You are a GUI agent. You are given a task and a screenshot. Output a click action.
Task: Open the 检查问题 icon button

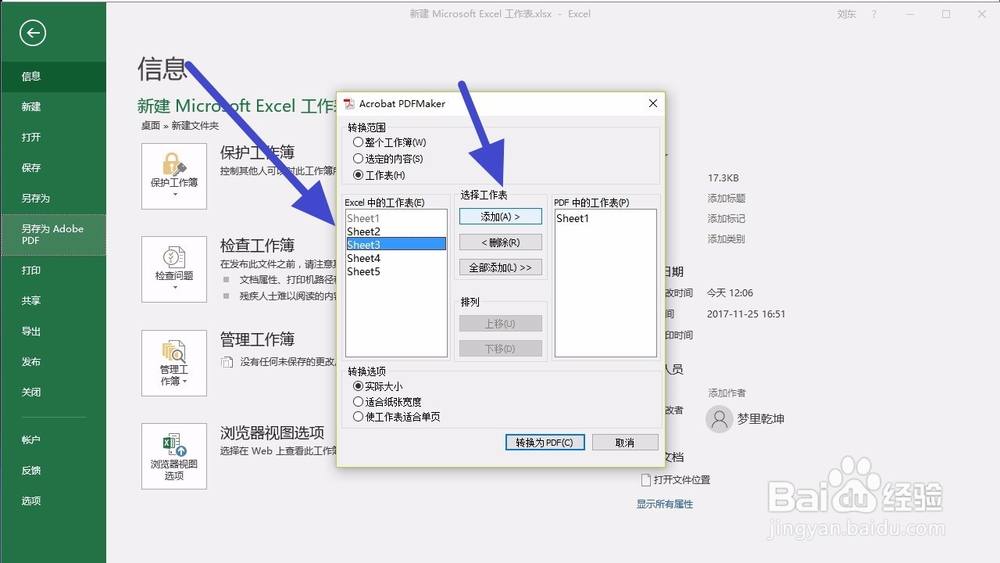click(174, 269)
